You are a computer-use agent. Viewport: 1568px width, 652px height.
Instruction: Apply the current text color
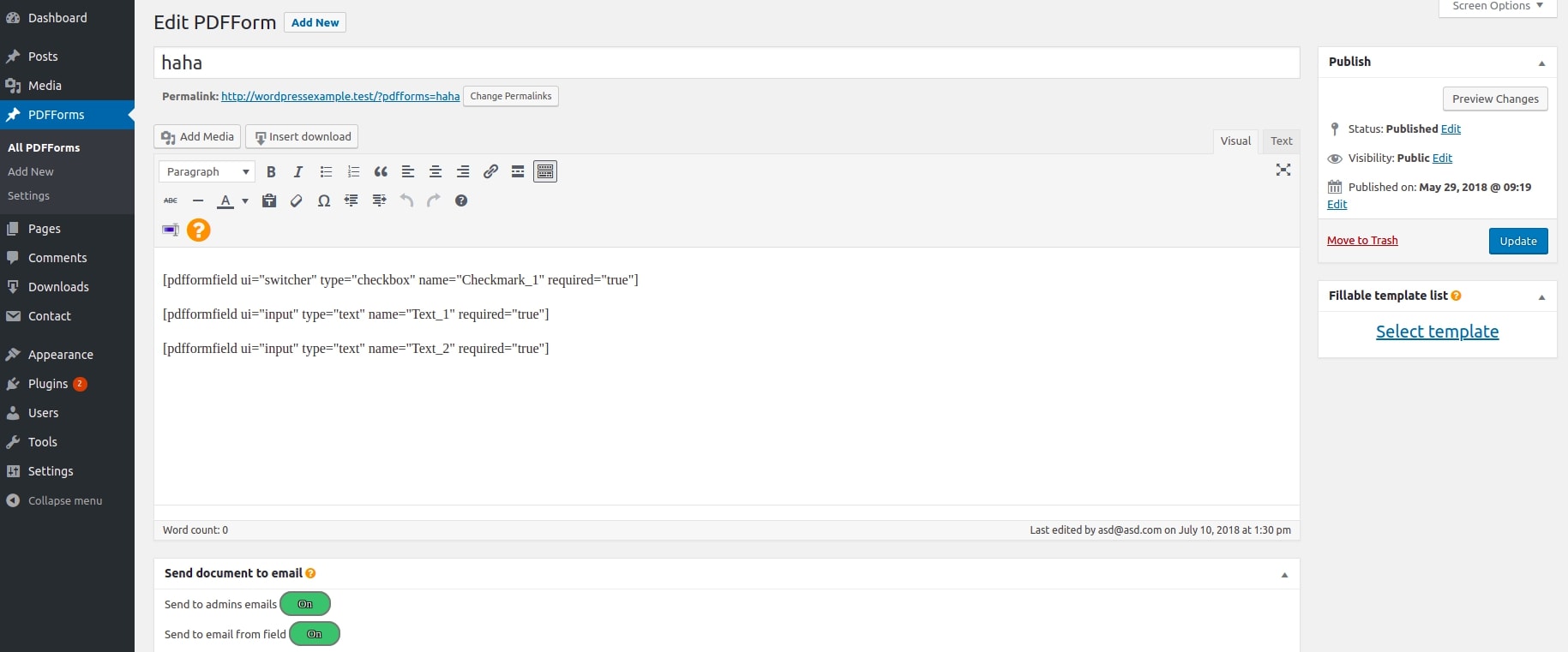225,201
